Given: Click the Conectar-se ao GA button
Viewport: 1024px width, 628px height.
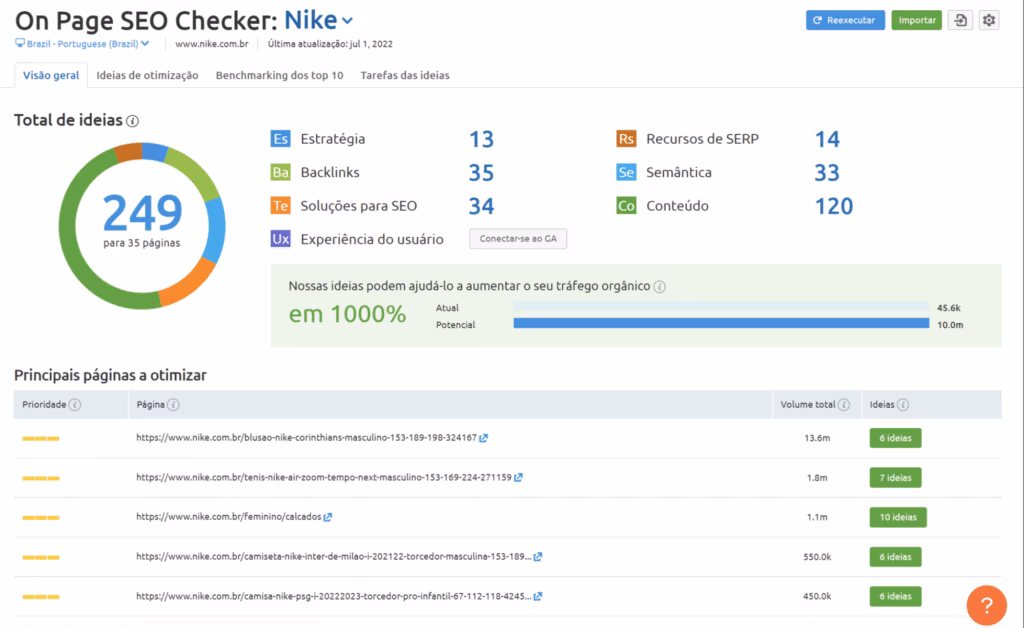Looking at the screenshot, I should 518,238.
